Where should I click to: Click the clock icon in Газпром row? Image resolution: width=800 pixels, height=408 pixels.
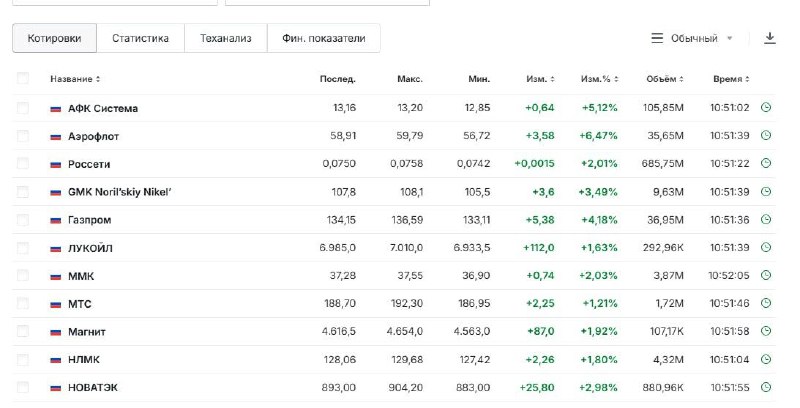[765, 220]
